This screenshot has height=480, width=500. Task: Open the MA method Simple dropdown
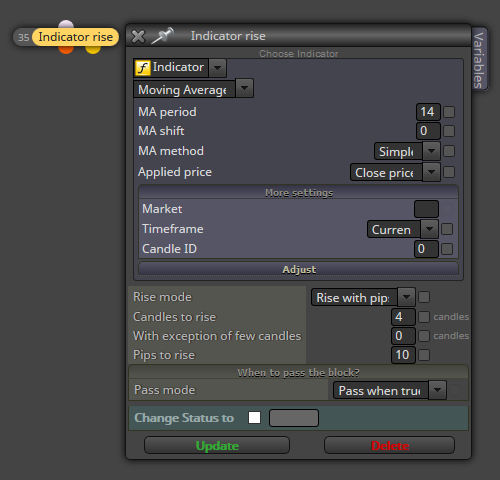(x=431, y=151)
